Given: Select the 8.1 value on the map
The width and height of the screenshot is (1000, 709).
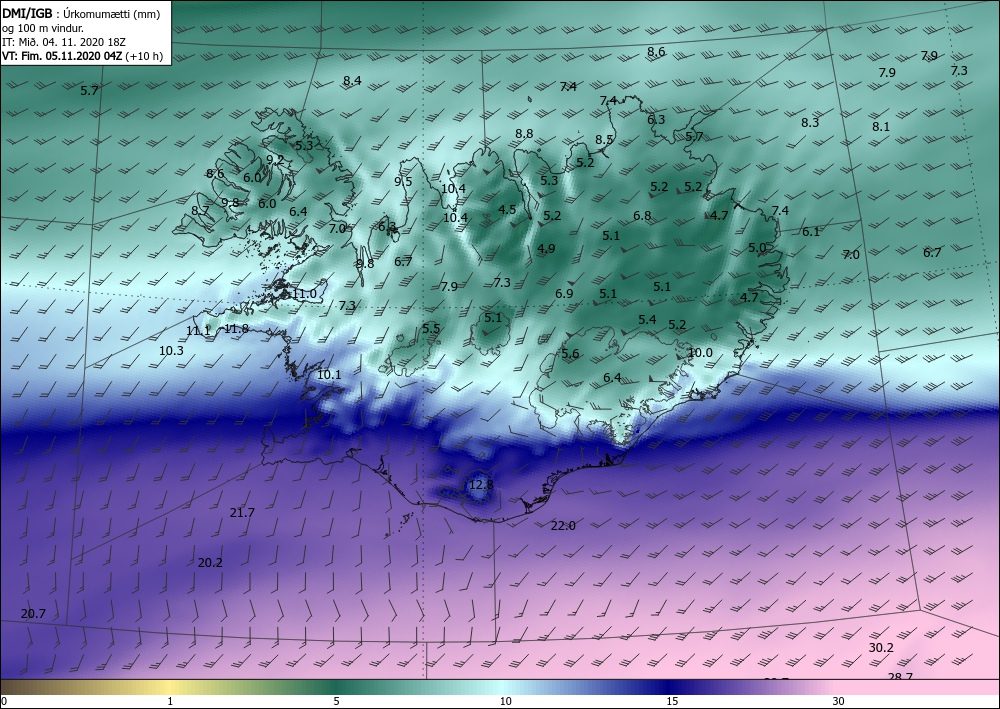Looking at the screenshot, I should [881, 126].
